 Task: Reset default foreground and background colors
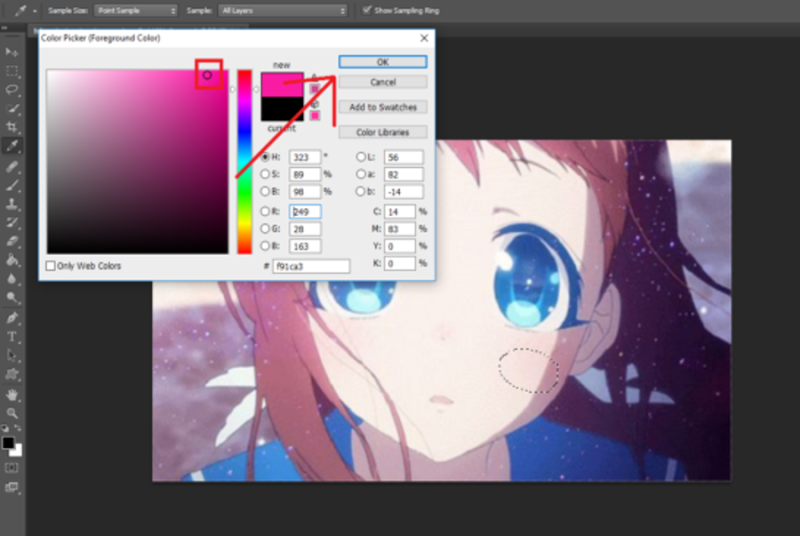point(5,428)
